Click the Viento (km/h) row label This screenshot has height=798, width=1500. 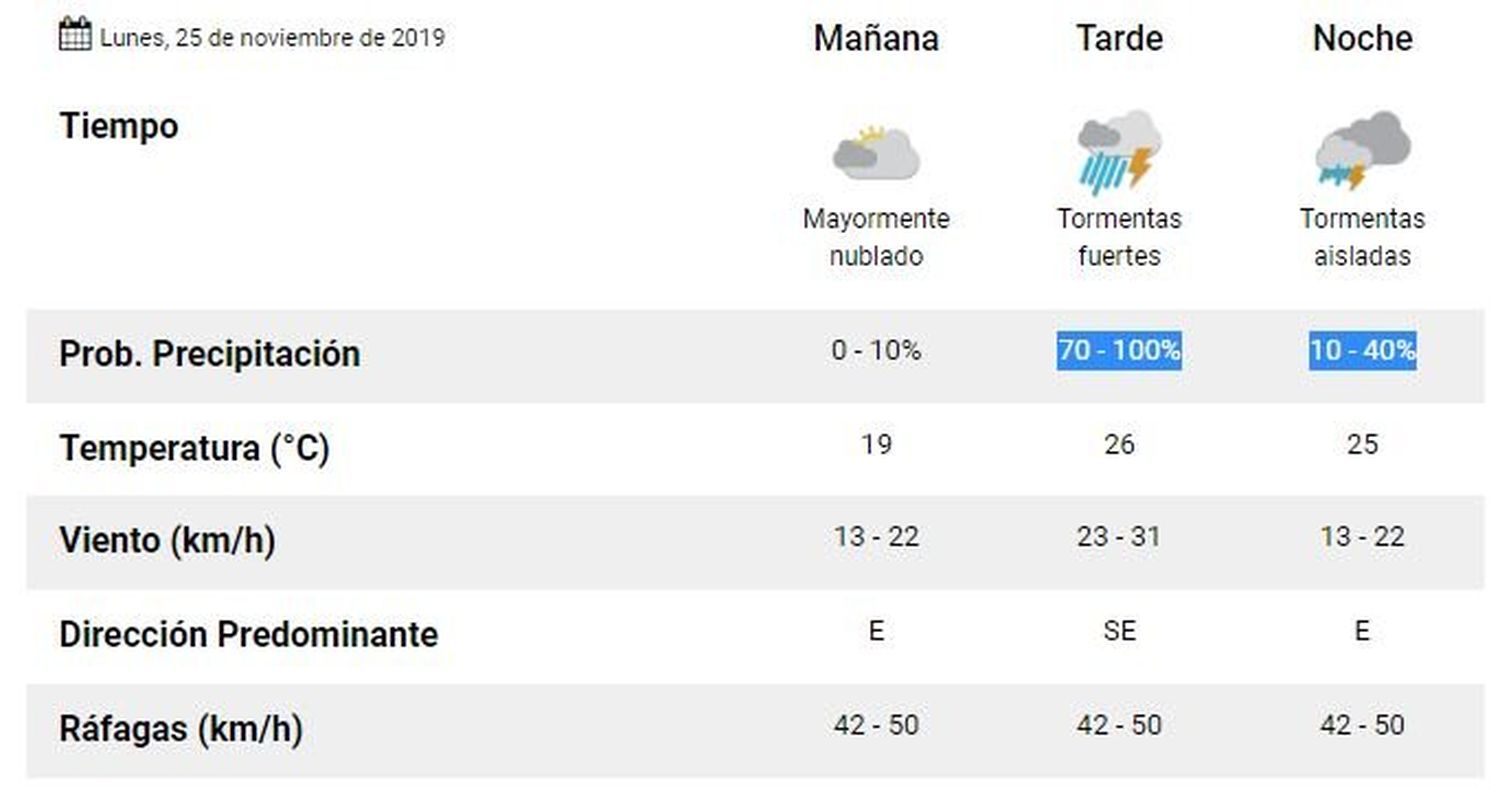pyautogui.click(x=167, y=541)
